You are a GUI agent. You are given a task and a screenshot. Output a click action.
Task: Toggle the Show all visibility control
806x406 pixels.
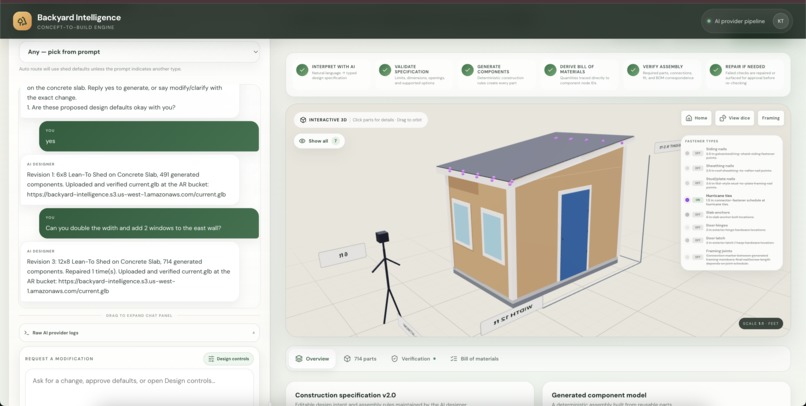coord(319,141)
